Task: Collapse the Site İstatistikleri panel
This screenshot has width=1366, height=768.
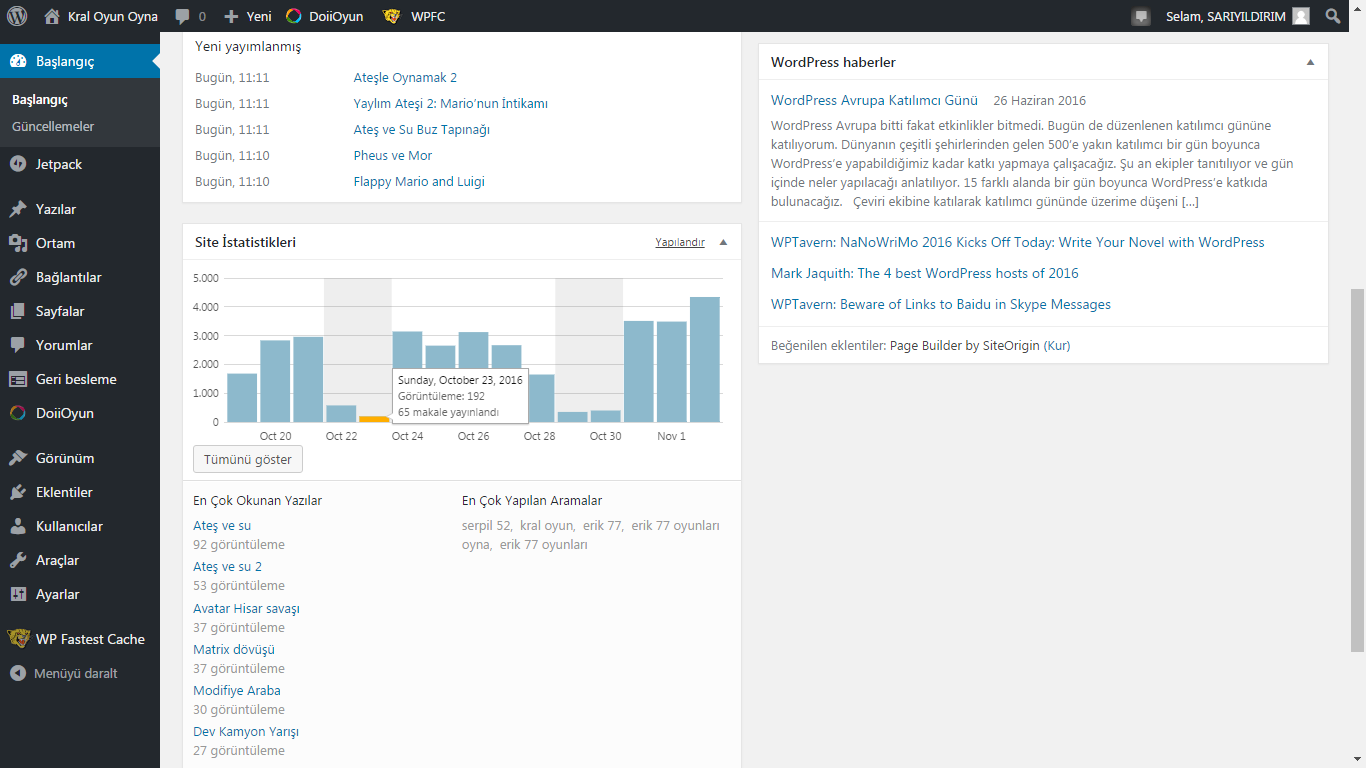Action: 723,242
